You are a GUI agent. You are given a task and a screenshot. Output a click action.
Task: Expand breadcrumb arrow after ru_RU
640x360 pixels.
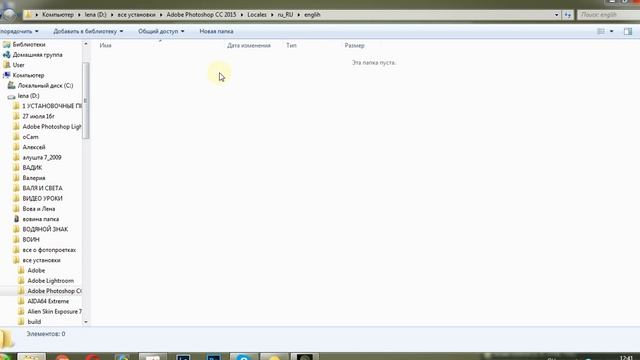pos(299,15)
